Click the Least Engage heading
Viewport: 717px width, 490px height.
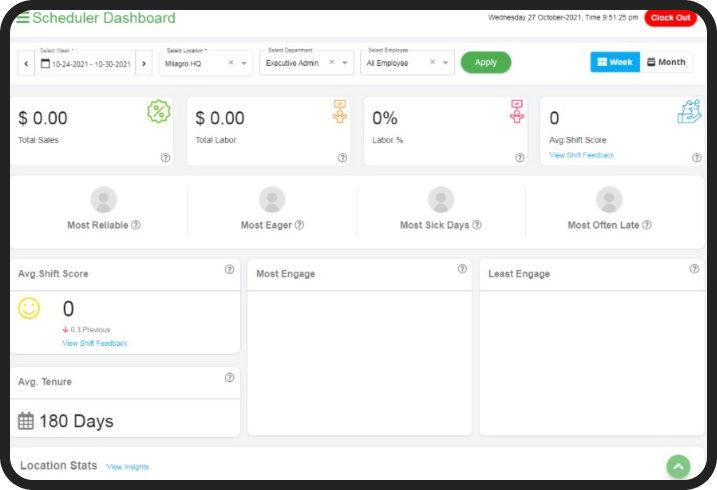point(519,274)
